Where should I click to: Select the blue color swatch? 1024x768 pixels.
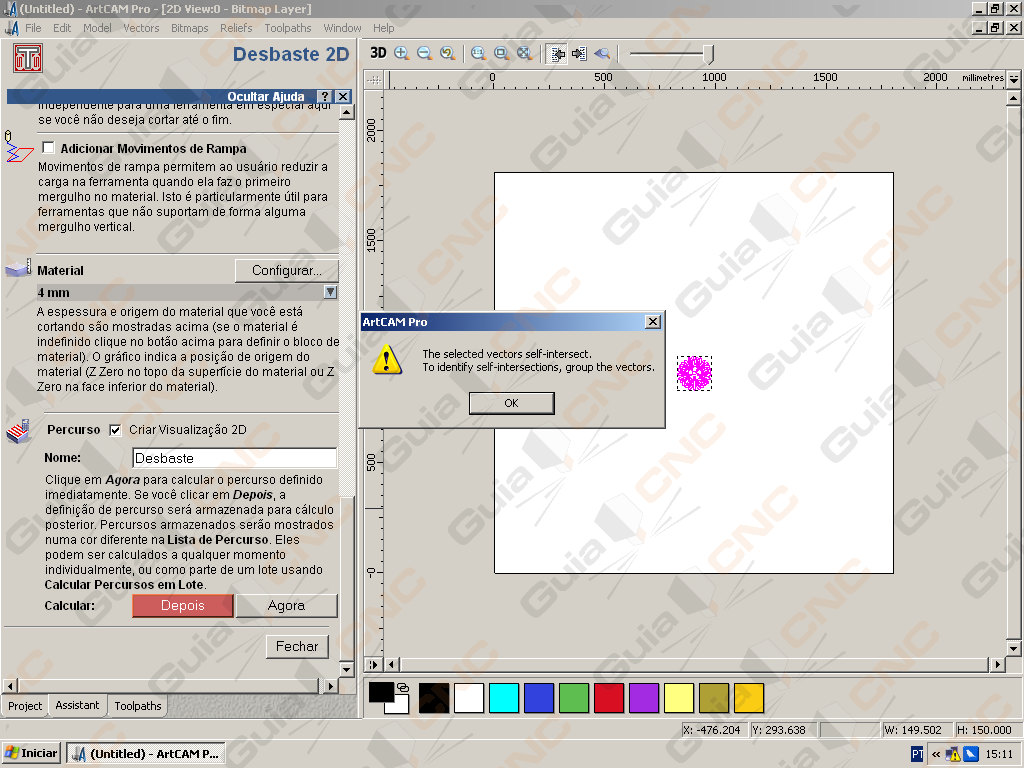[539, 697]
